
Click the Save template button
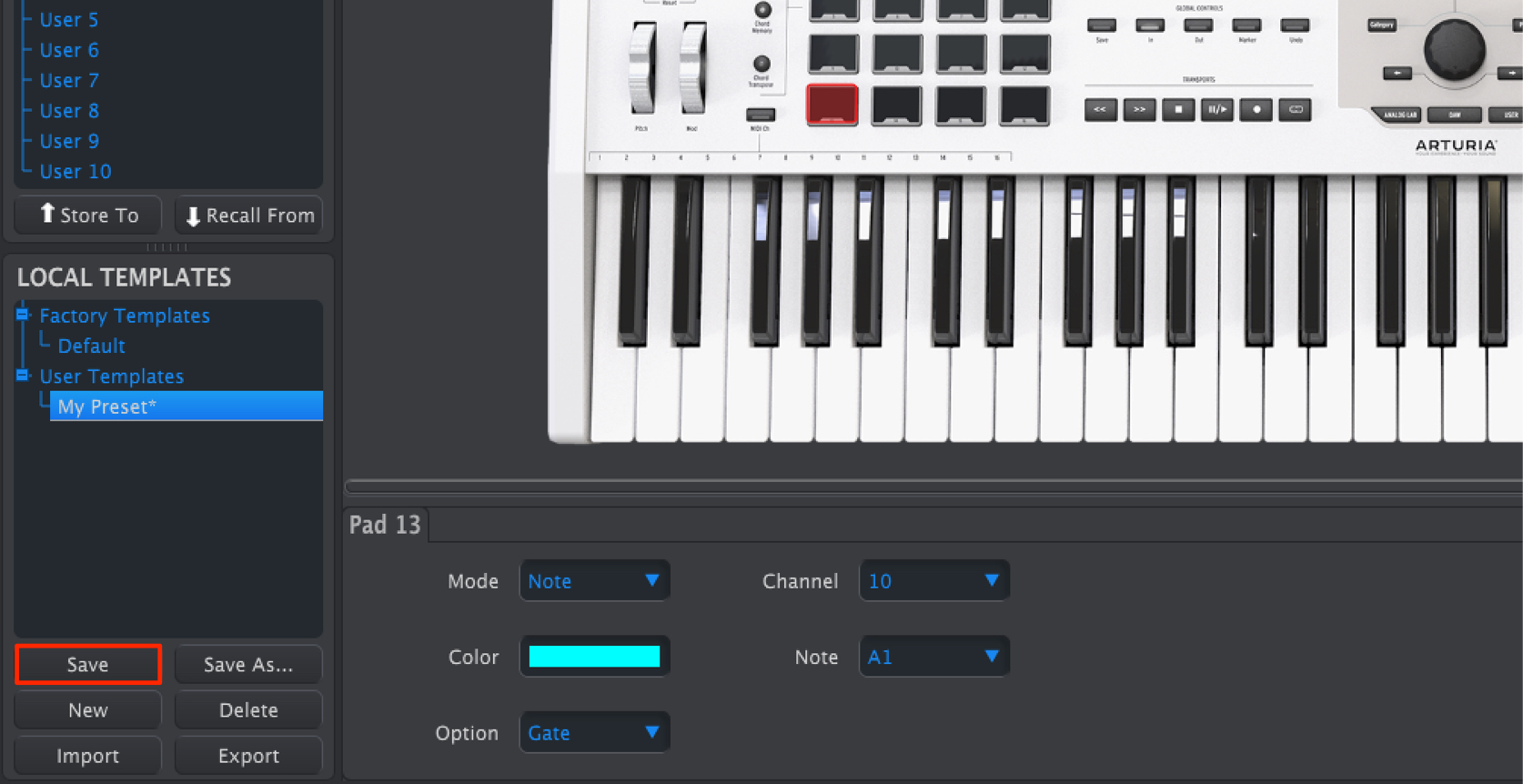(88, 664)
